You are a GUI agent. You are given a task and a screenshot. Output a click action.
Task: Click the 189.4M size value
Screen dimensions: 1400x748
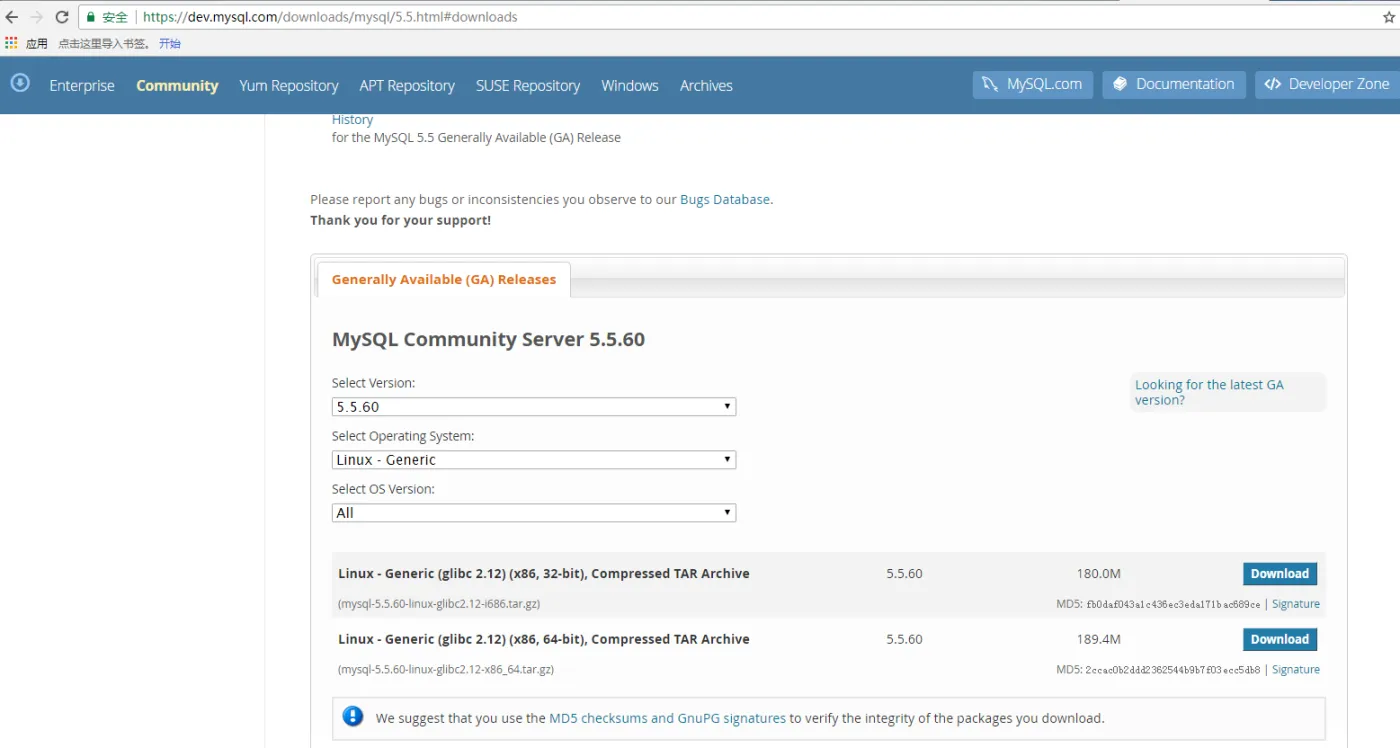point(1099,639)
